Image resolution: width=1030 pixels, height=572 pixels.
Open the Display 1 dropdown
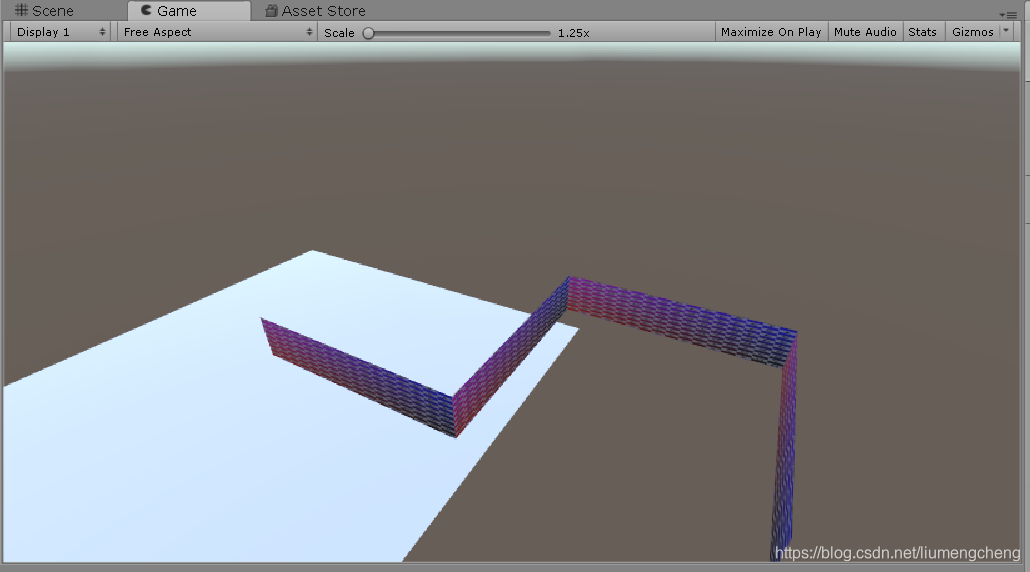[60, 32]
